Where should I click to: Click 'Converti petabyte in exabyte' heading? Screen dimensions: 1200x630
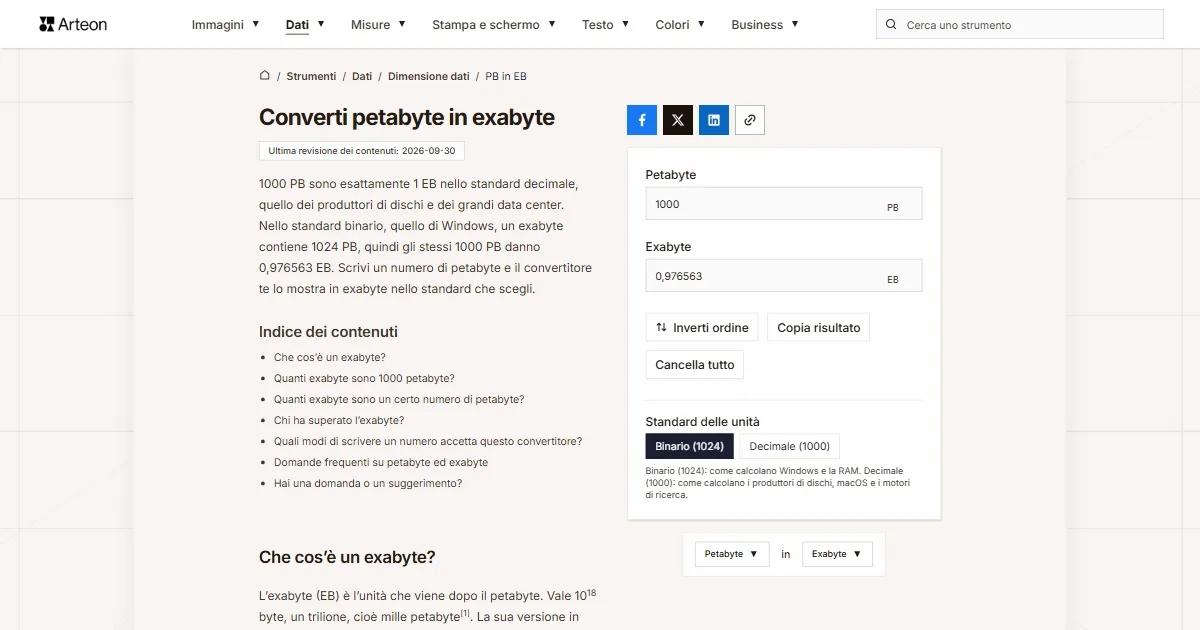407,117
